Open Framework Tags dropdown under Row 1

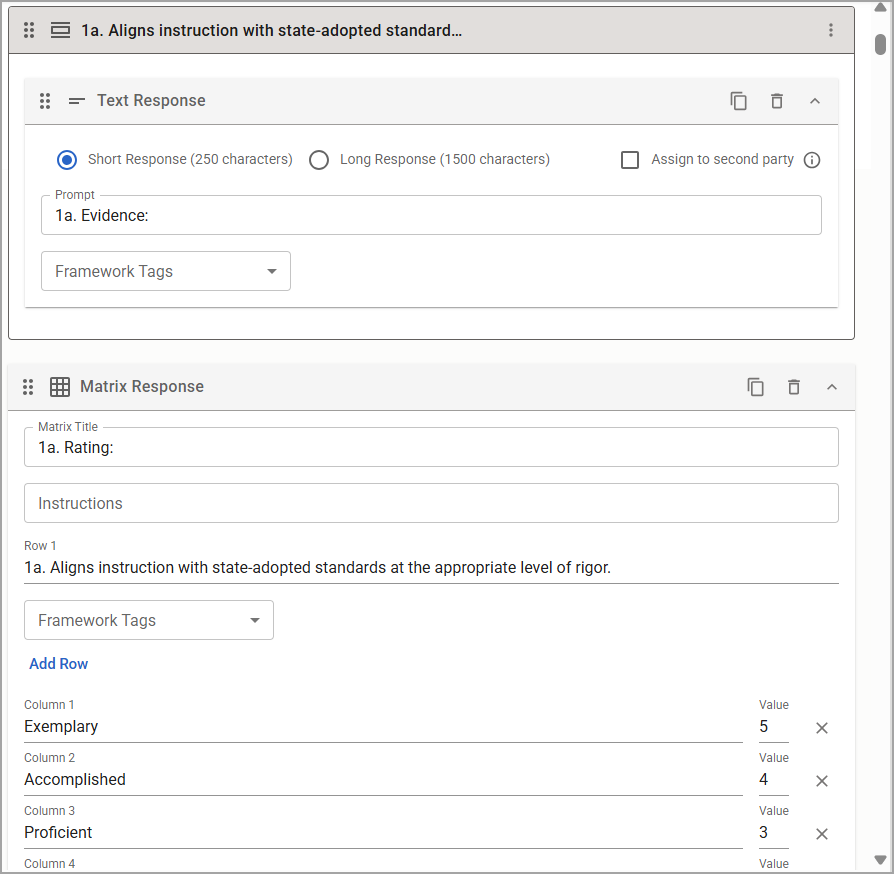coord(149,620)
